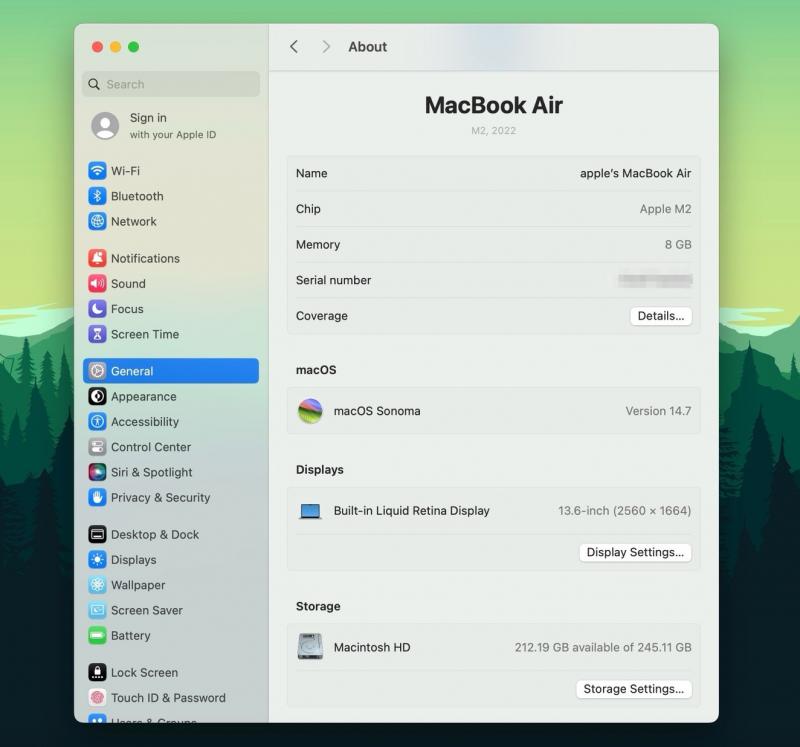This screenshot has height=747, width=800.
Task: Switch to the Appearance pane
Action: (171, 396)
